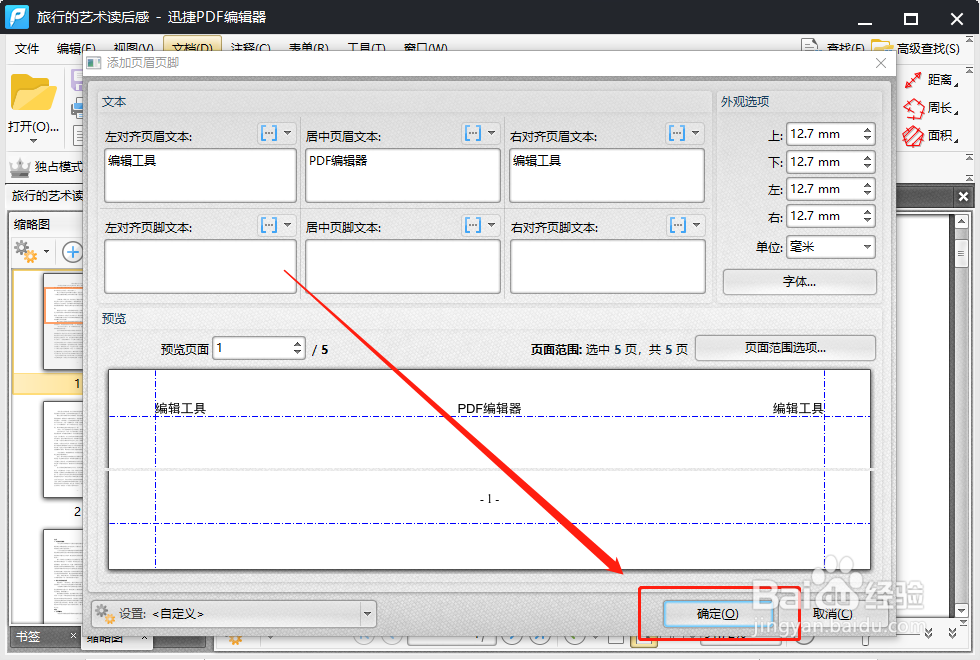
Task: Click the left-aligned footer text box
Action: coord(200,266)
